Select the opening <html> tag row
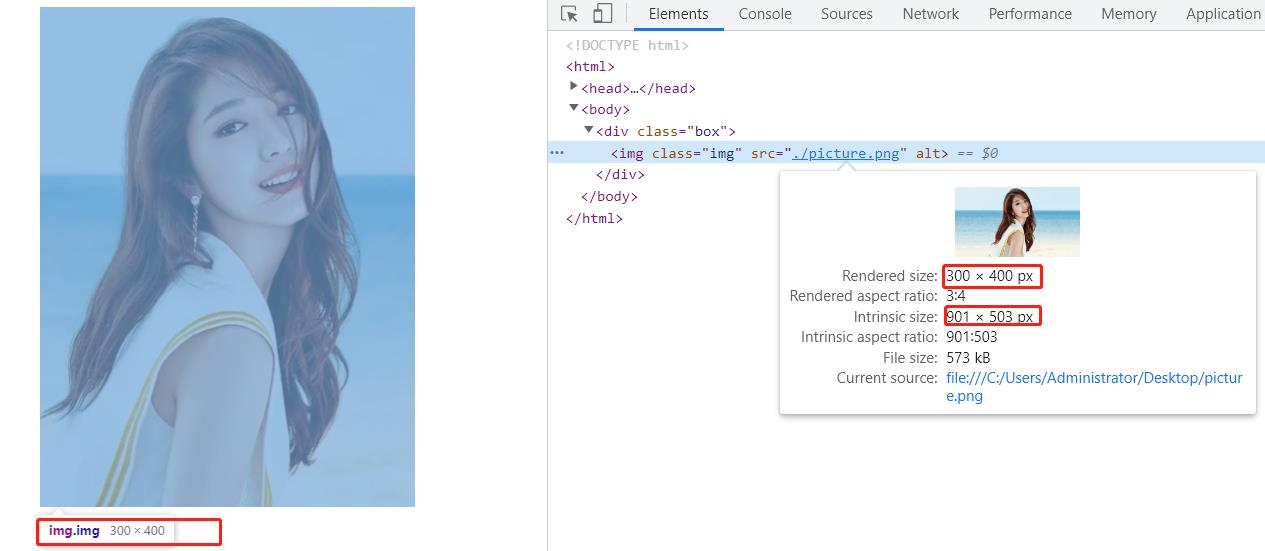 [590, 67]
